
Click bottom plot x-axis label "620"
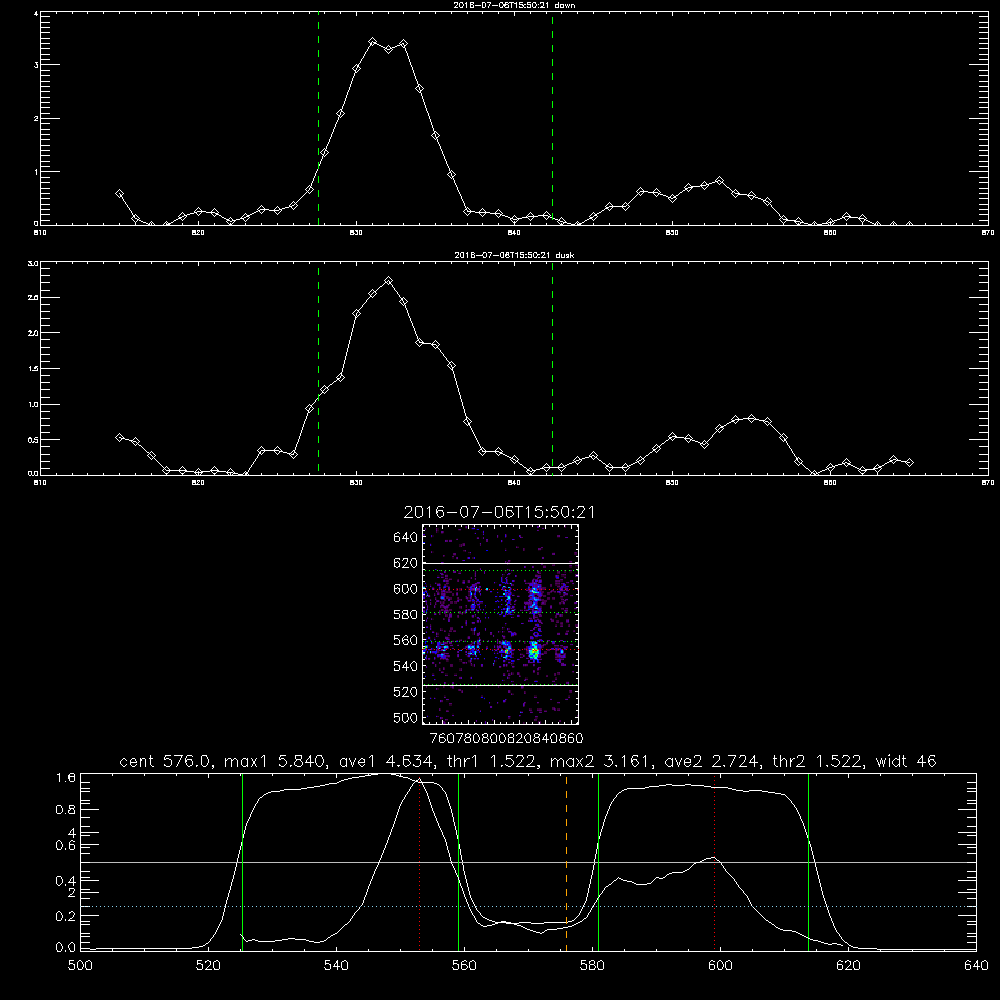(x=848, y=966)
